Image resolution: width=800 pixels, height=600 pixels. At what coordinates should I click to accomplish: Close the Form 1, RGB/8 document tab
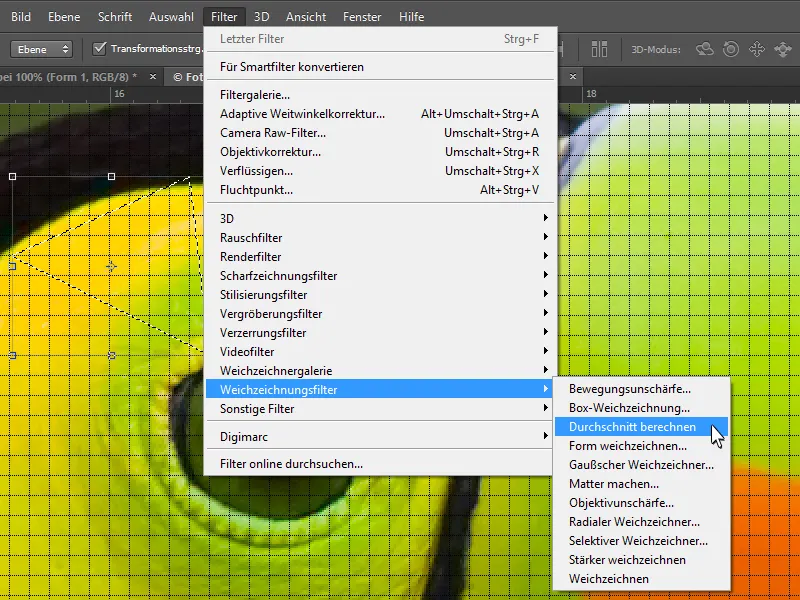[x=153, y=77]
